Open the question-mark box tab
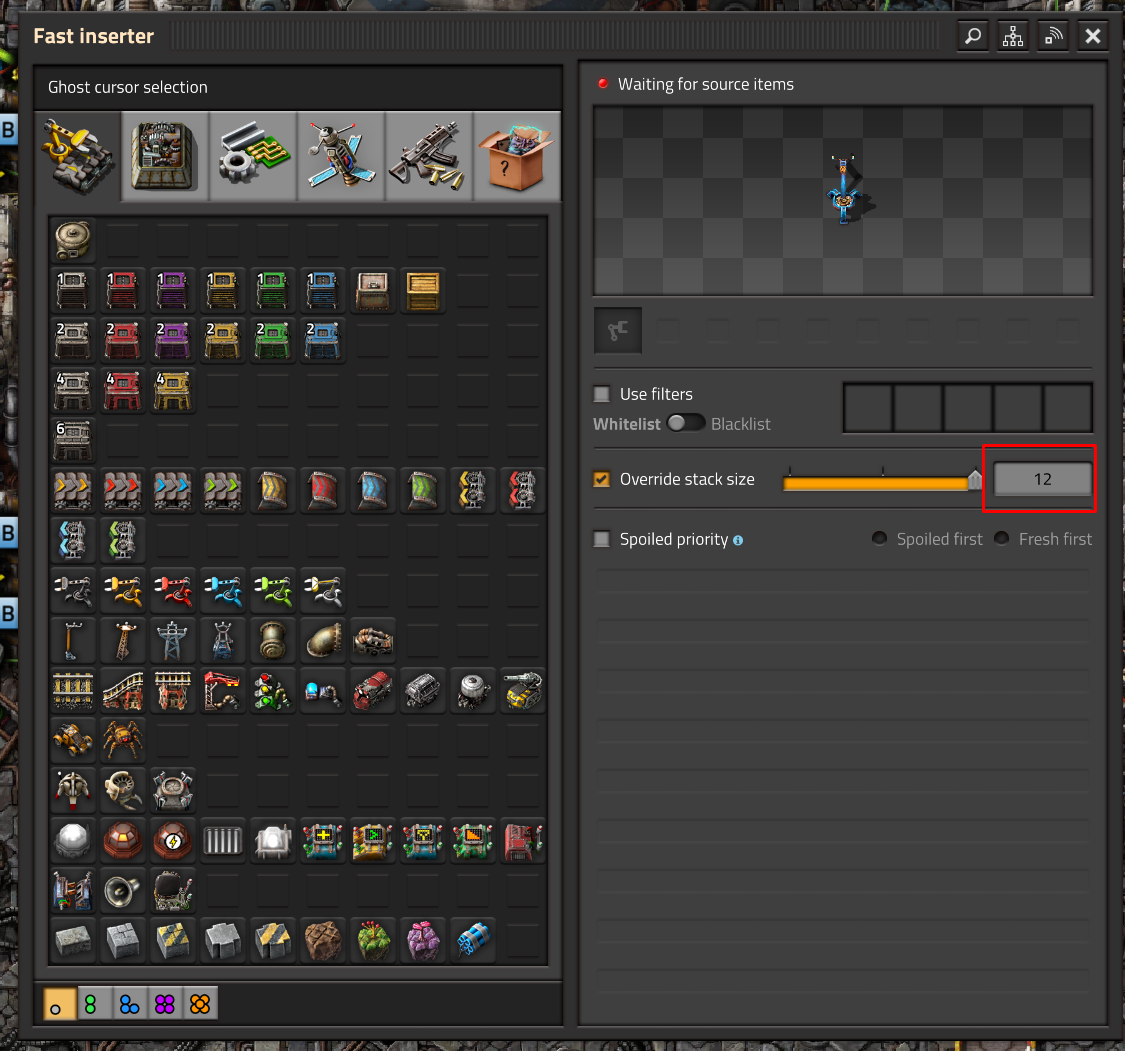 [x=517, y=156]
